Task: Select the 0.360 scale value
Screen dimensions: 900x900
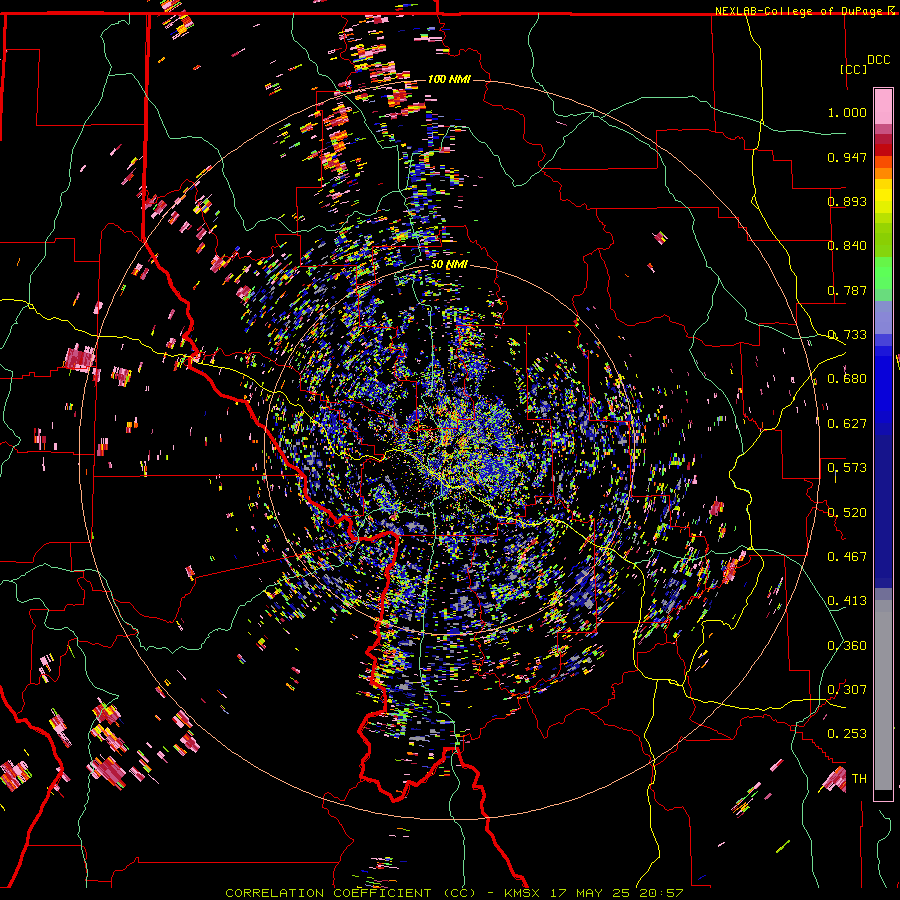Action: (x=847, y=646)
